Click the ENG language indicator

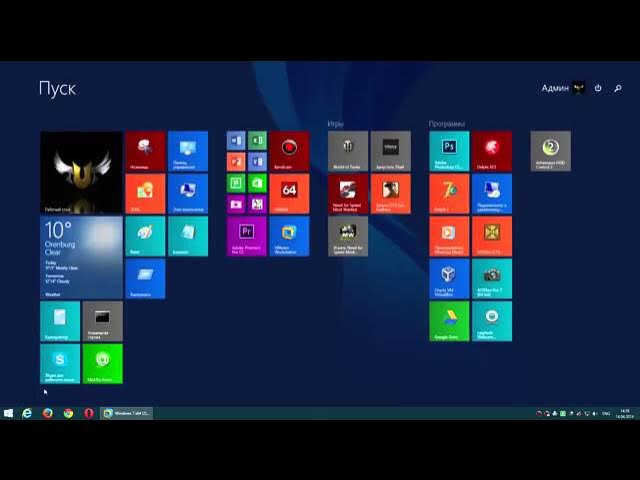(606, 413)
